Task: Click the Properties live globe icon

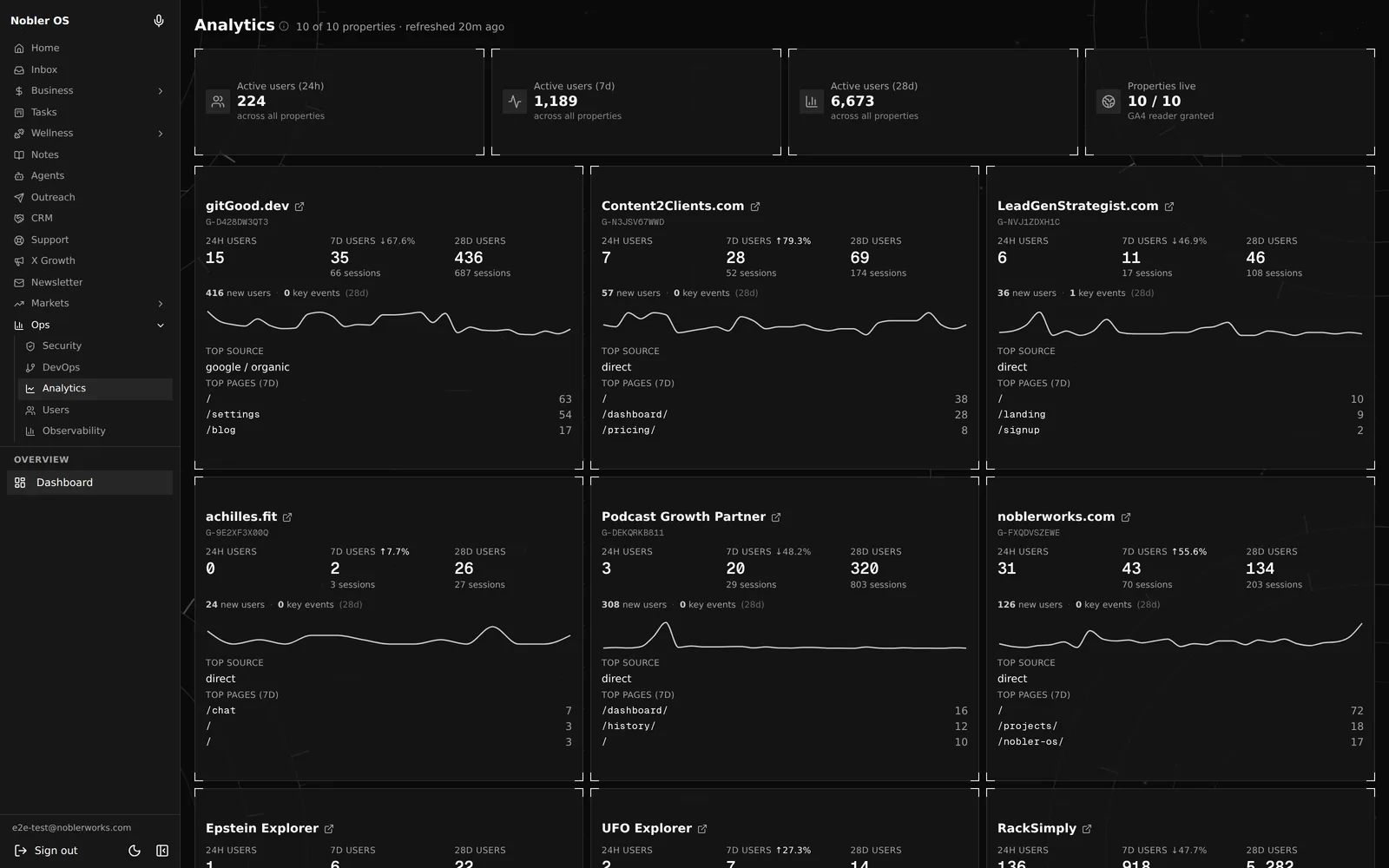Action: [1109, 102]
